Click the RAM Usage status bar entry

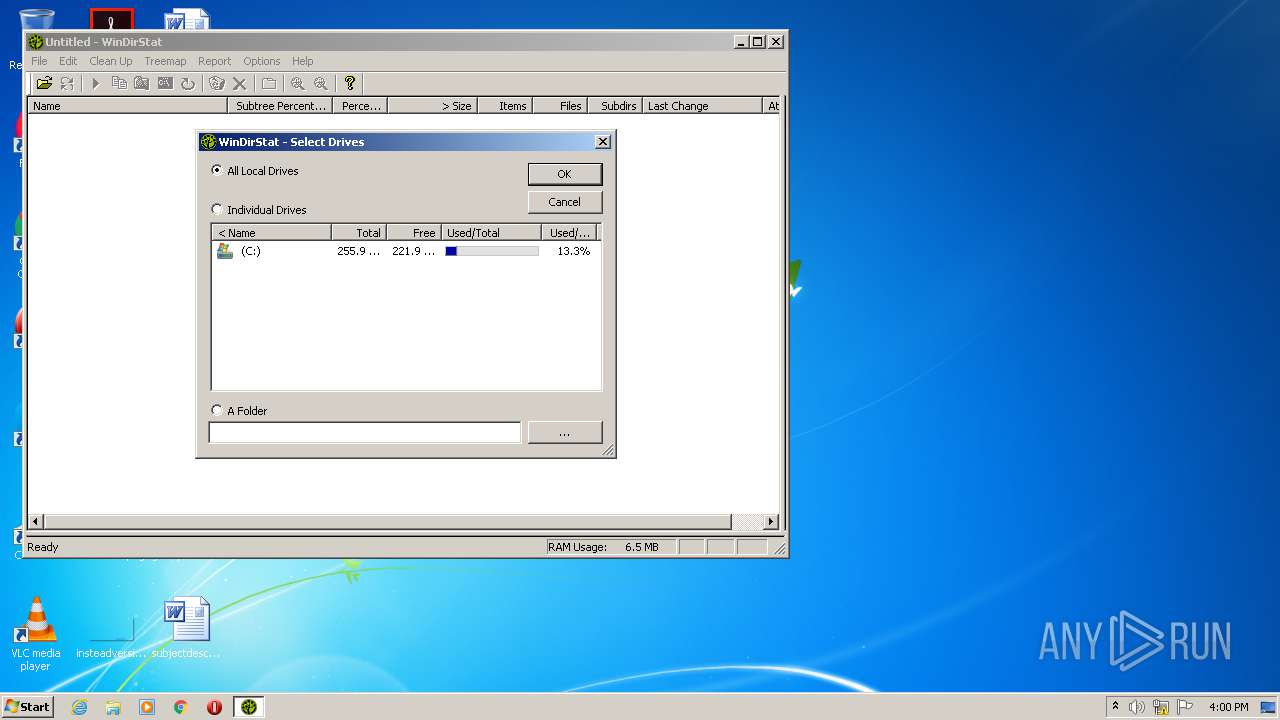[611, 547]
